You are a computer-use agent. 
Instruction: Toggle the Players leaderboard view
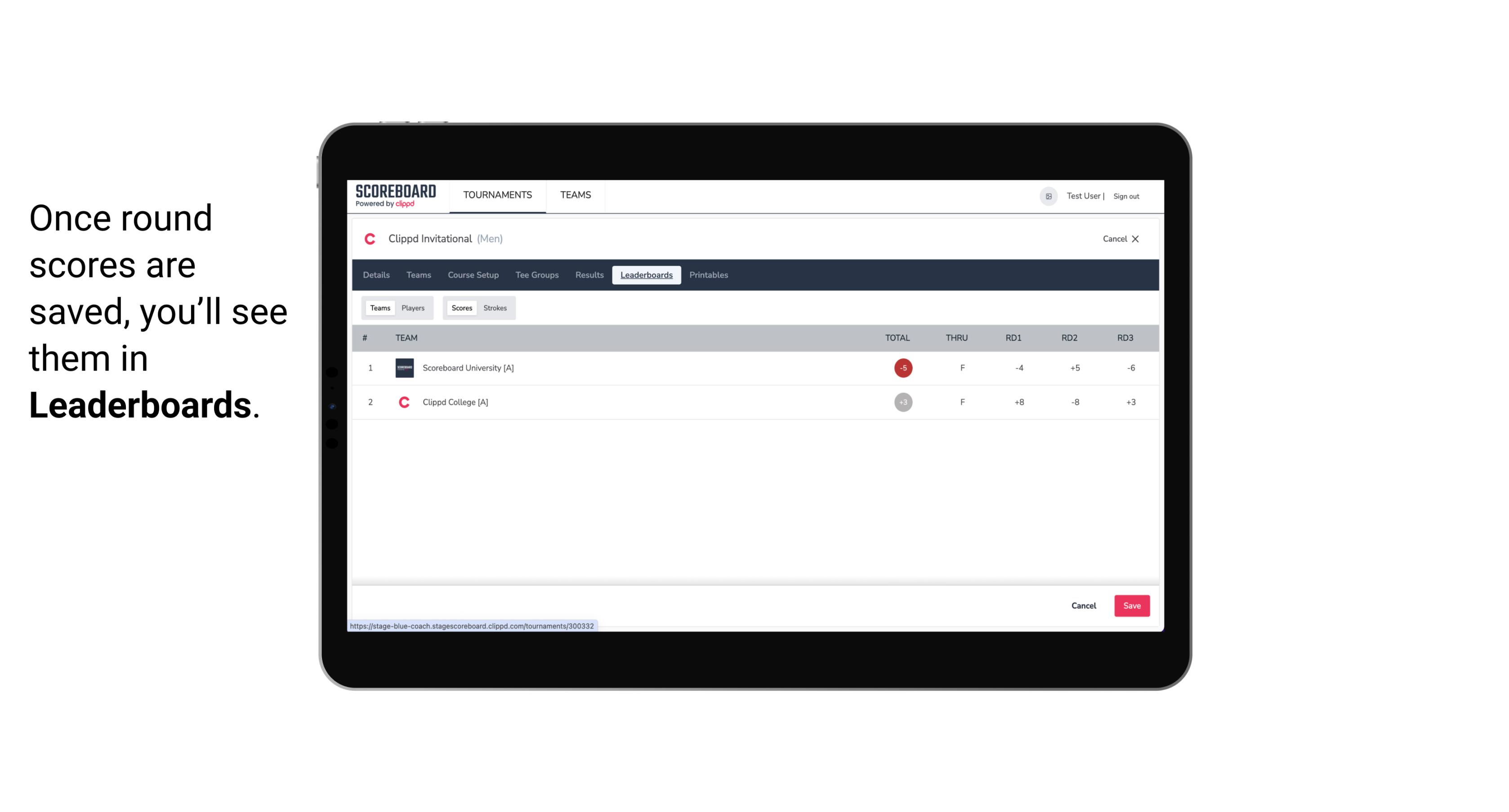click(413, 308)
